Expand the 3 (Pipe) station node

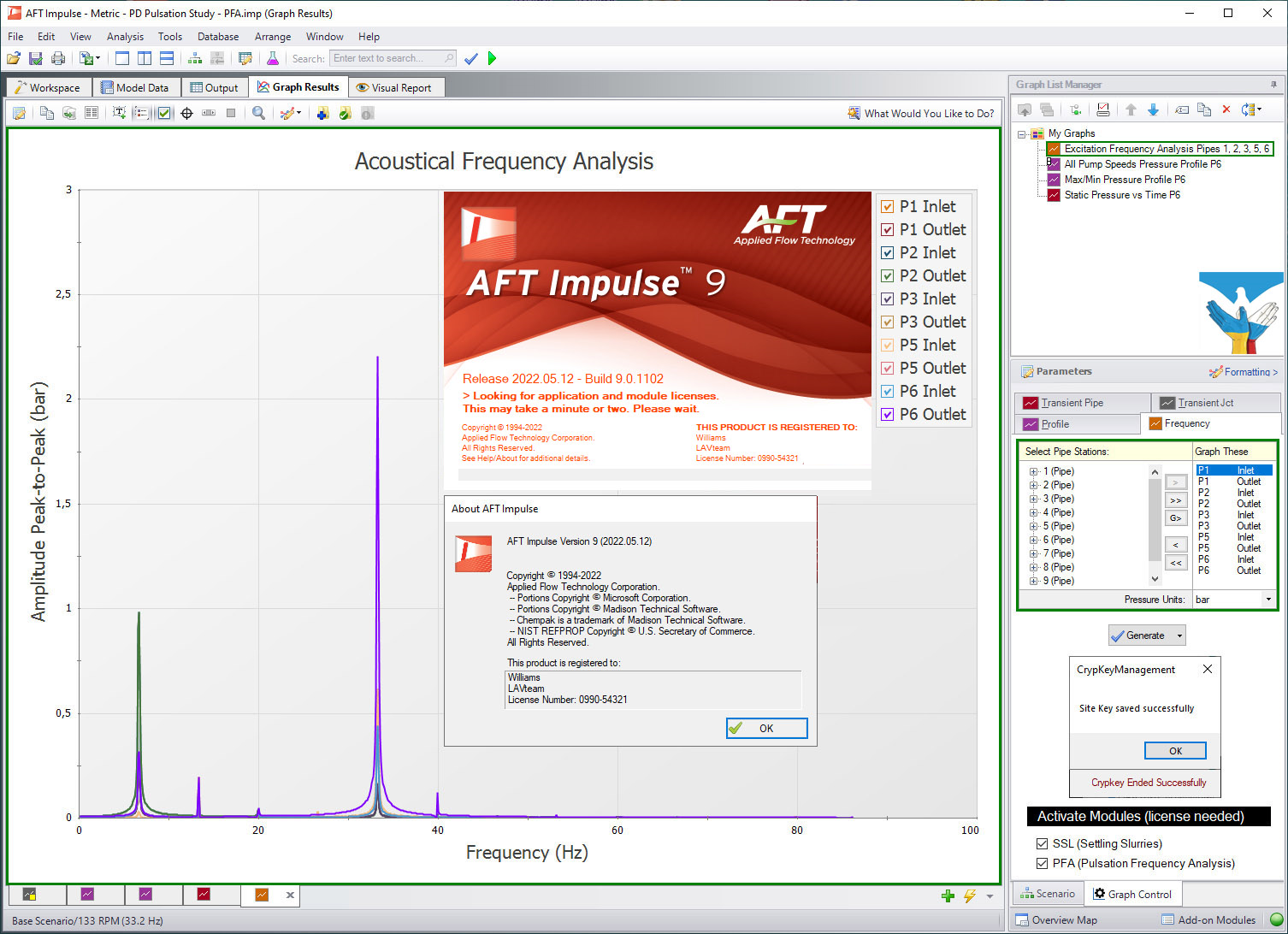click(1033, 499)
